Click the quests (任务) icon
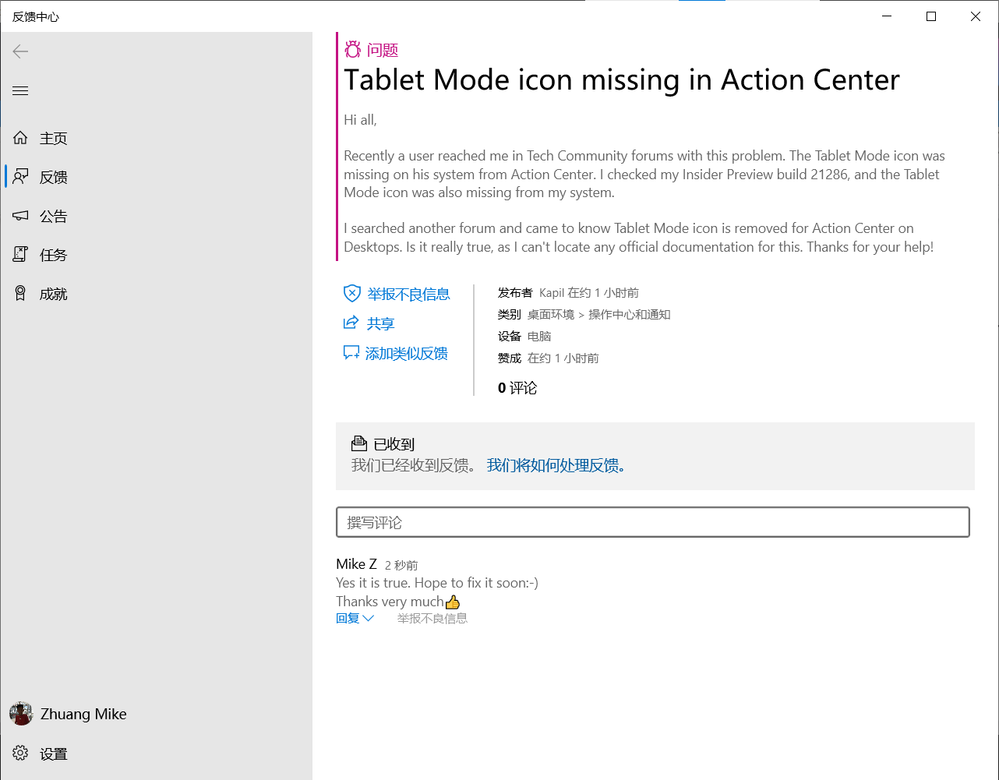Image resolution: width=999 pixels, height=780 pixels. coord(20,255)
